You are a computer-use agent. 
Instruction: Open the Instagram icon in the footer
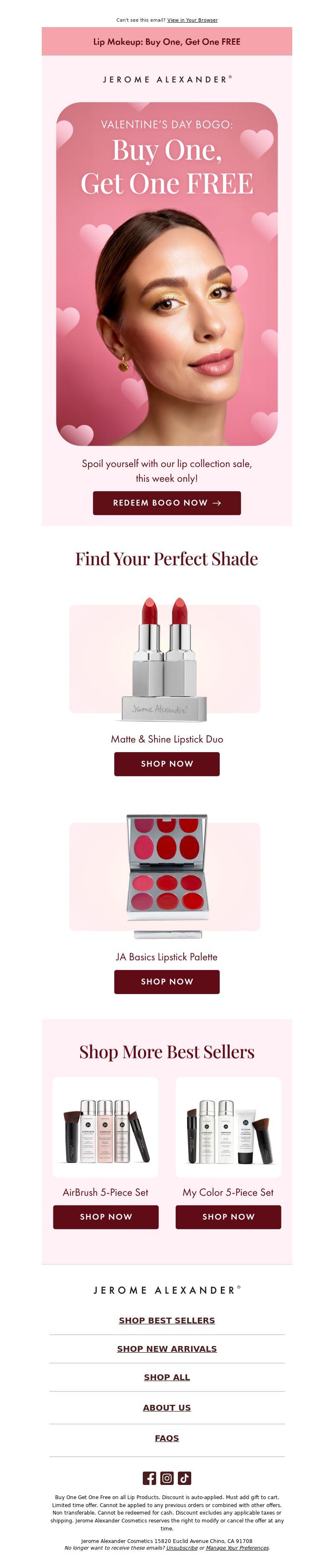[167, 1478]
